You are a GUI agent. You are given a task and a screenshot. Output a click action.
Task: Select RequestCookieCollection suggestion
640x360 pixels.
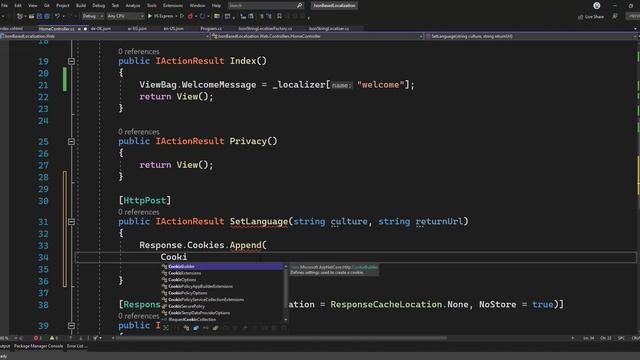[x=221, y=319]
